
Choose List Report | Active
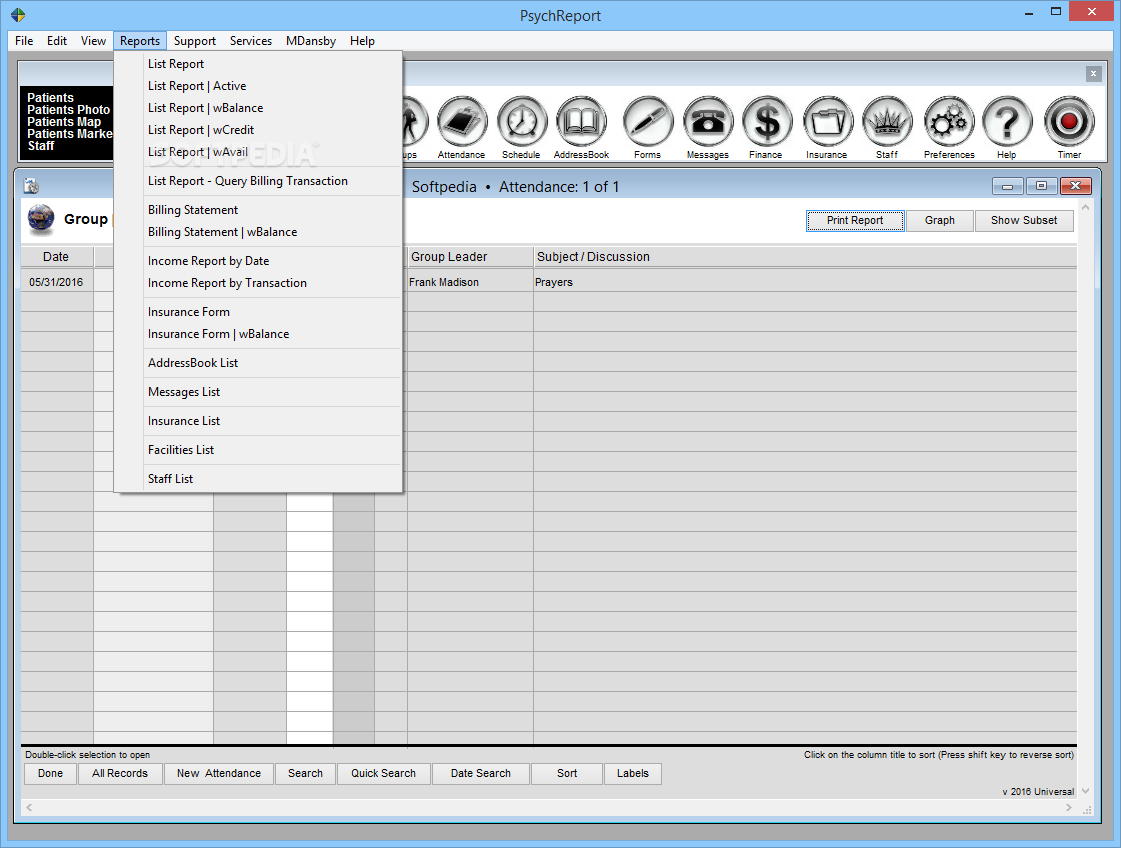pos(258,86)
